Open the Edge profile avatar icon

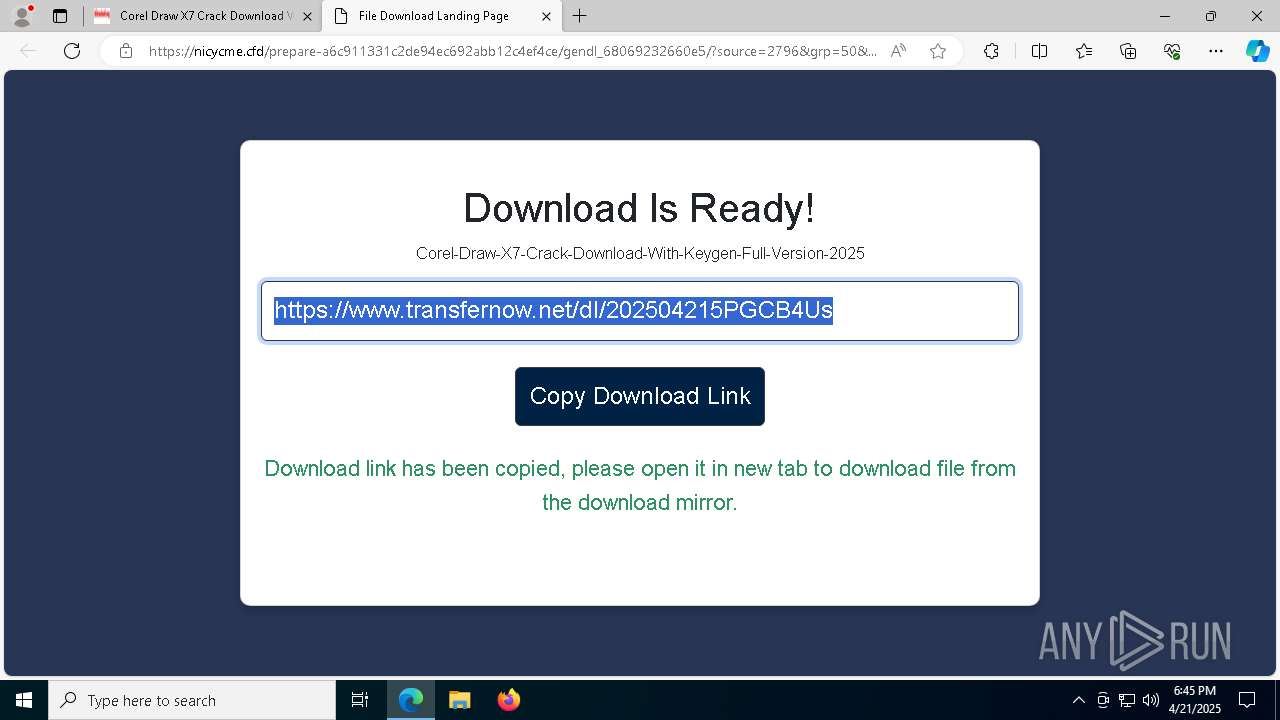(22, 16)
